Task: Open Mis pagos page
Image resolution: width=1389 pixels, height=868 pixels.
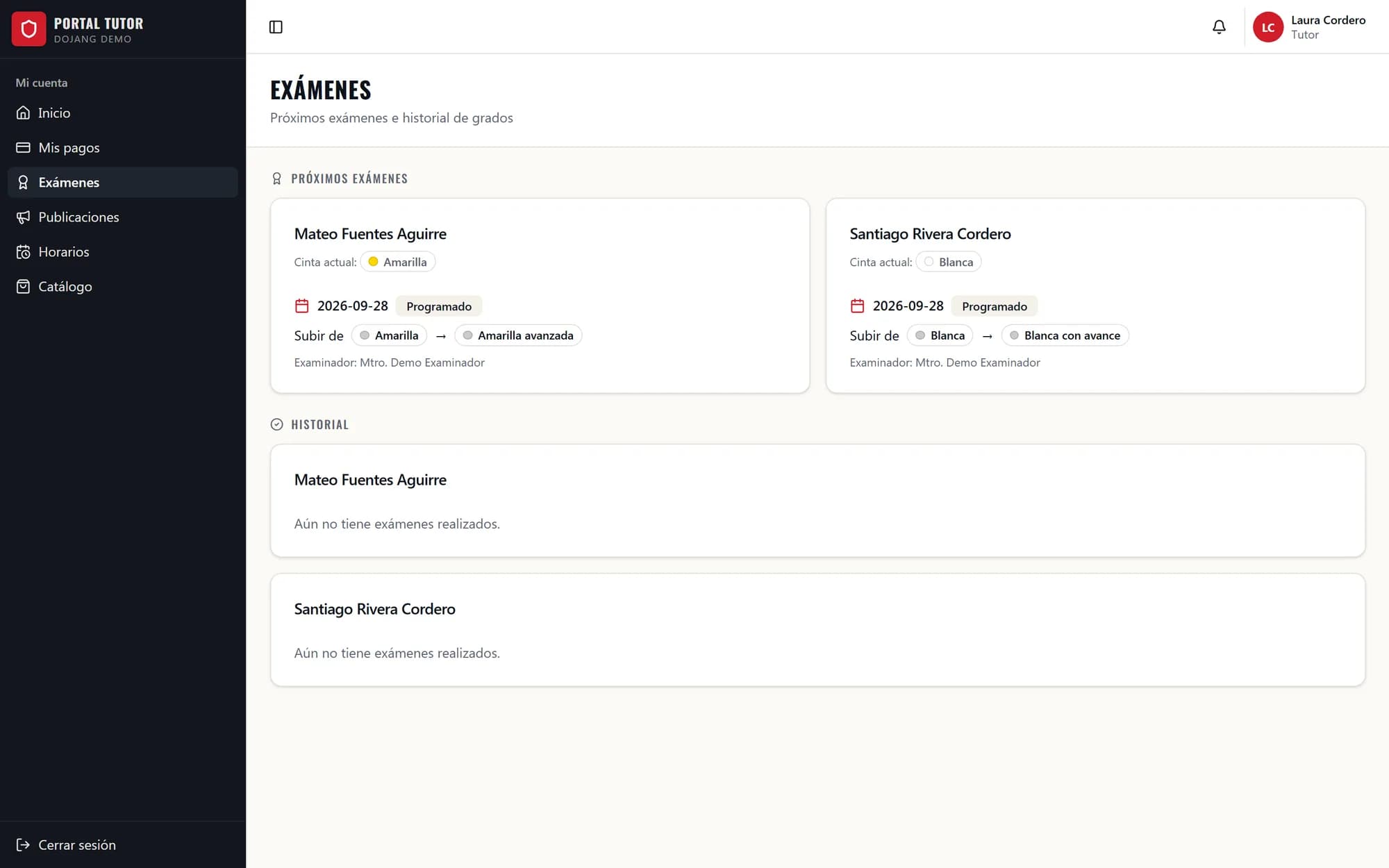Action: click(x=123, y=147)
